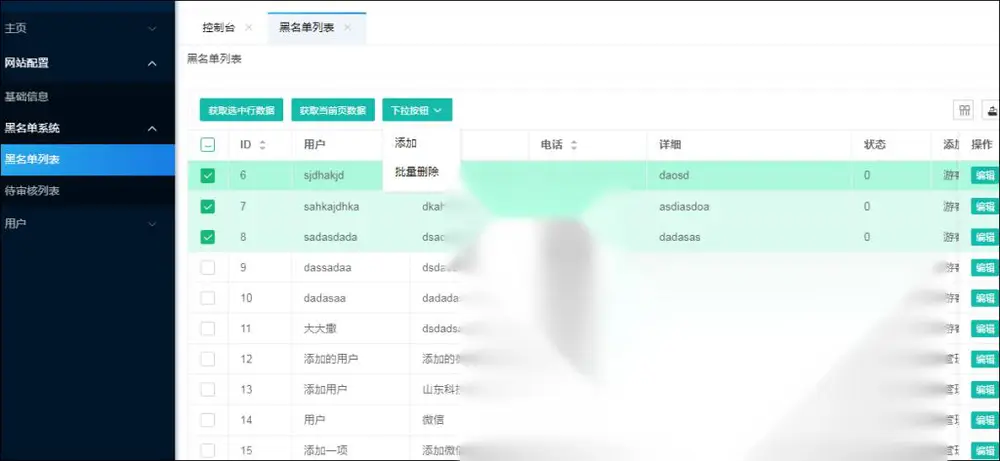The image size is (1000, 461).
Task: Click 编辑 for row ID 14
Action: (985, 420)
